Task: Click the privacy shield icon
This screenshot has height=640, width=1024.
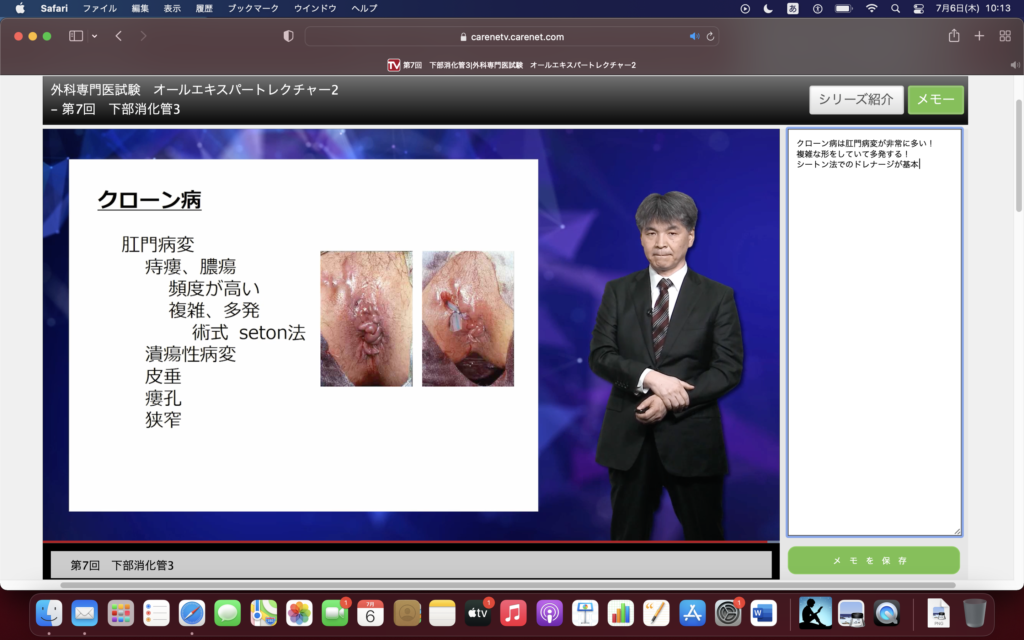Action: pyautogui.click(x=289, y=36)
